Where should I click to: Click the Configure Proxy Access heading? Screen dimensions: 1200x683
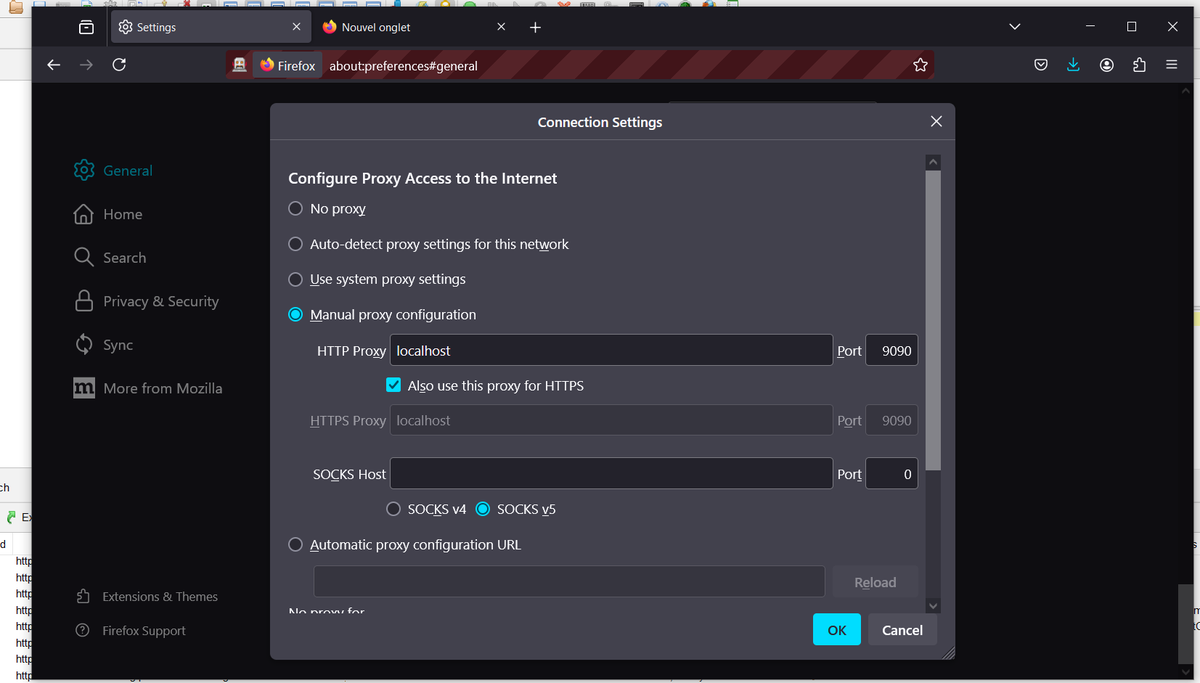[x=423, y=178]
